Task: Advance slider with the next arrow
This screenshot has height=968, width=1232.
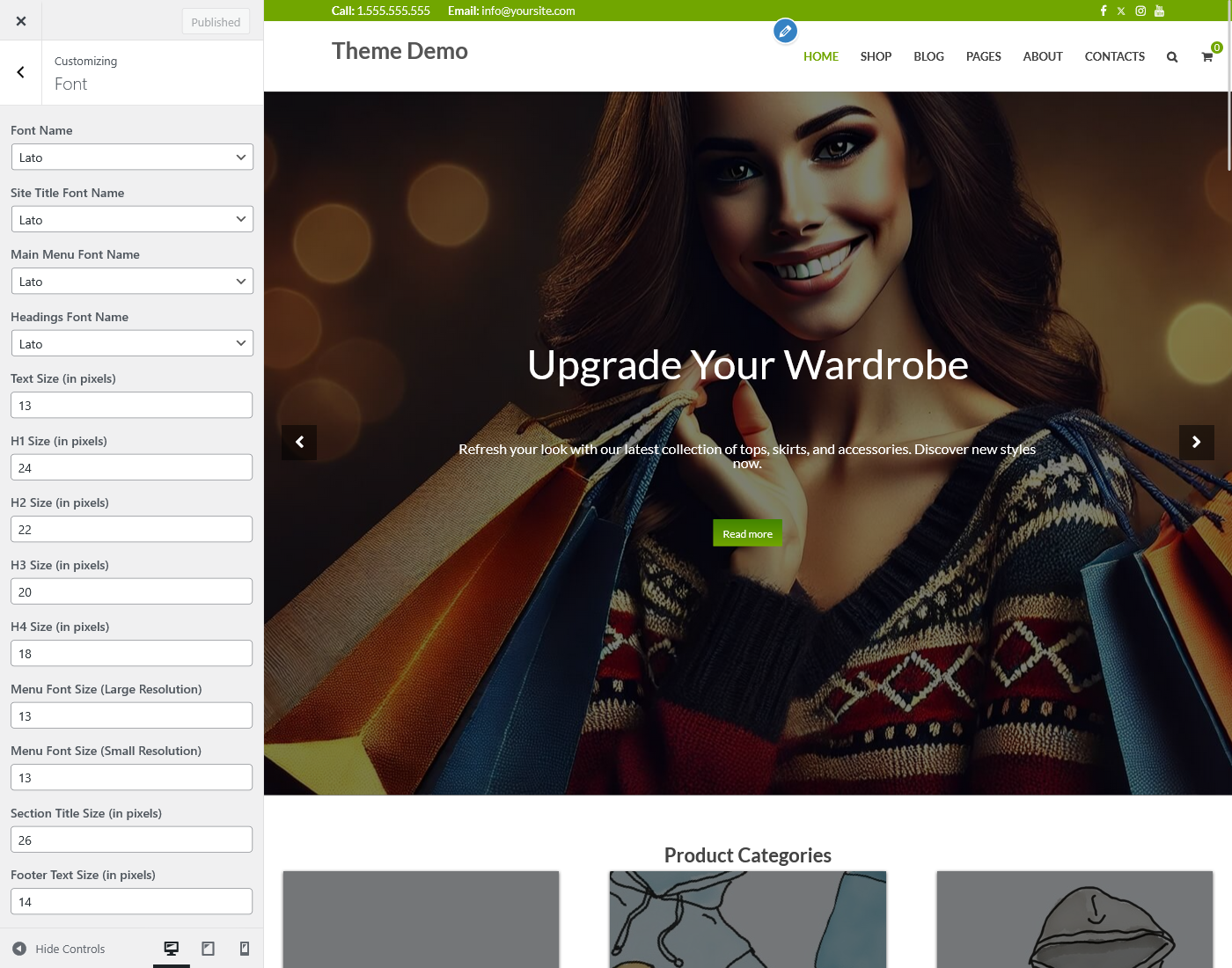Action: (x=1196, y=442)
